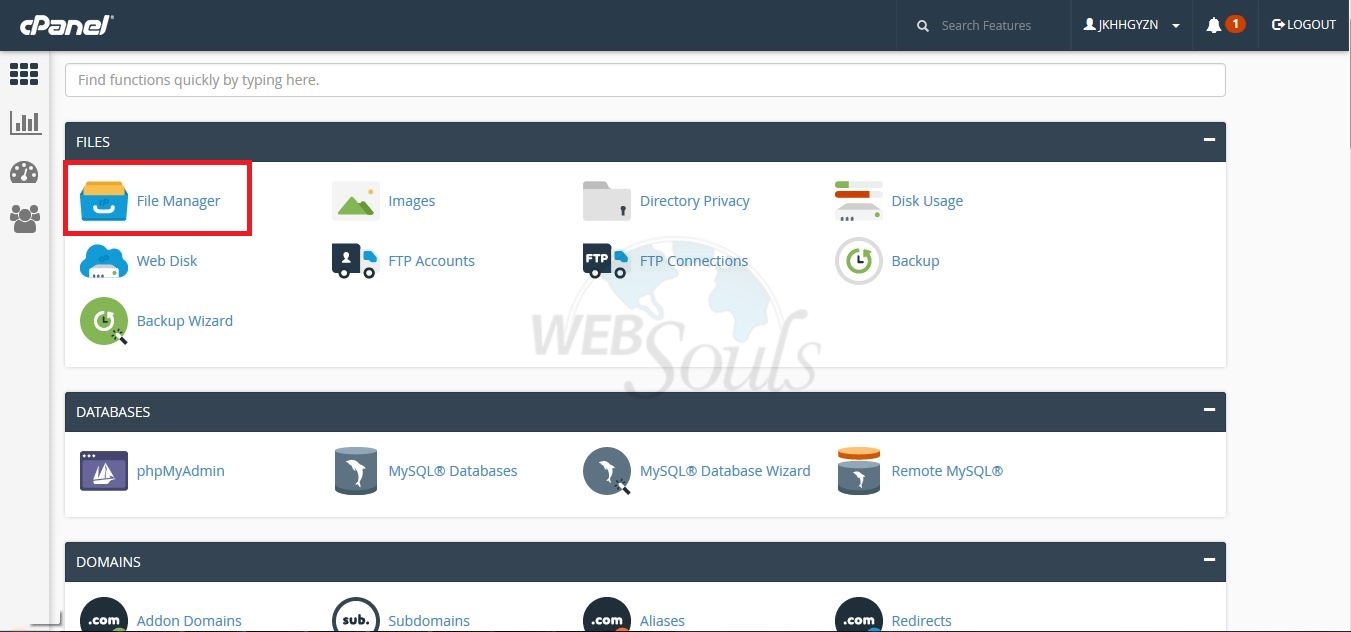
Task: Open the Subdomains sub. icon
Action: click(x=356, y=615)
